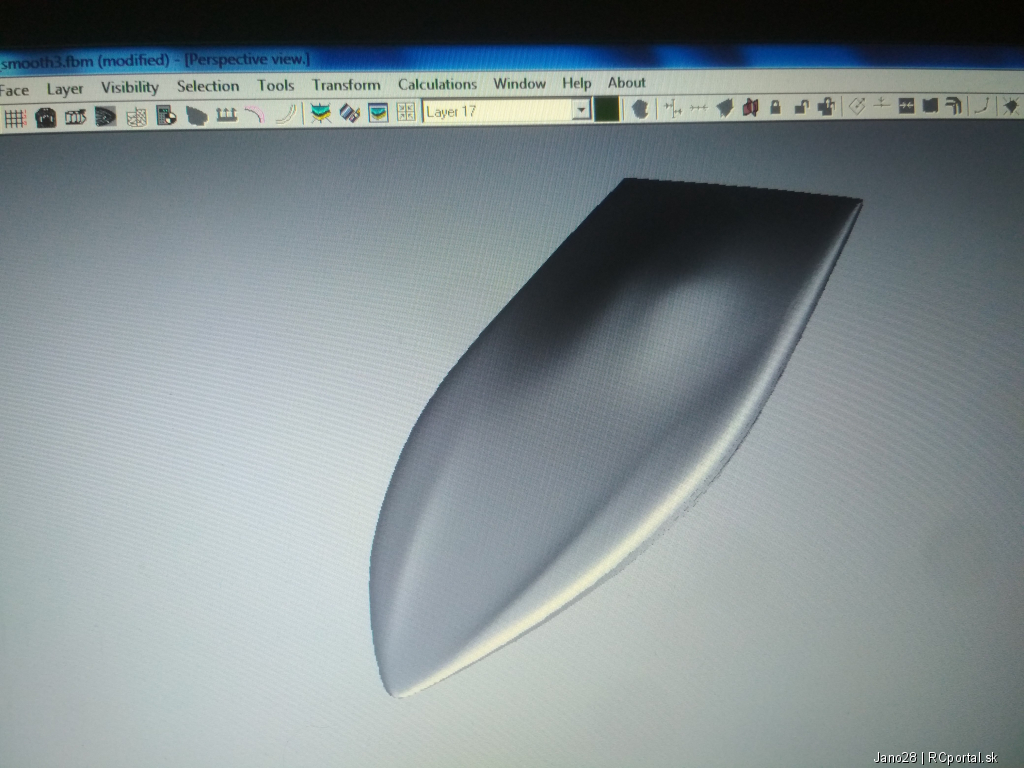Open the Tools menu
This screenshot has height=768, width=1024.
tap(276, 86)
